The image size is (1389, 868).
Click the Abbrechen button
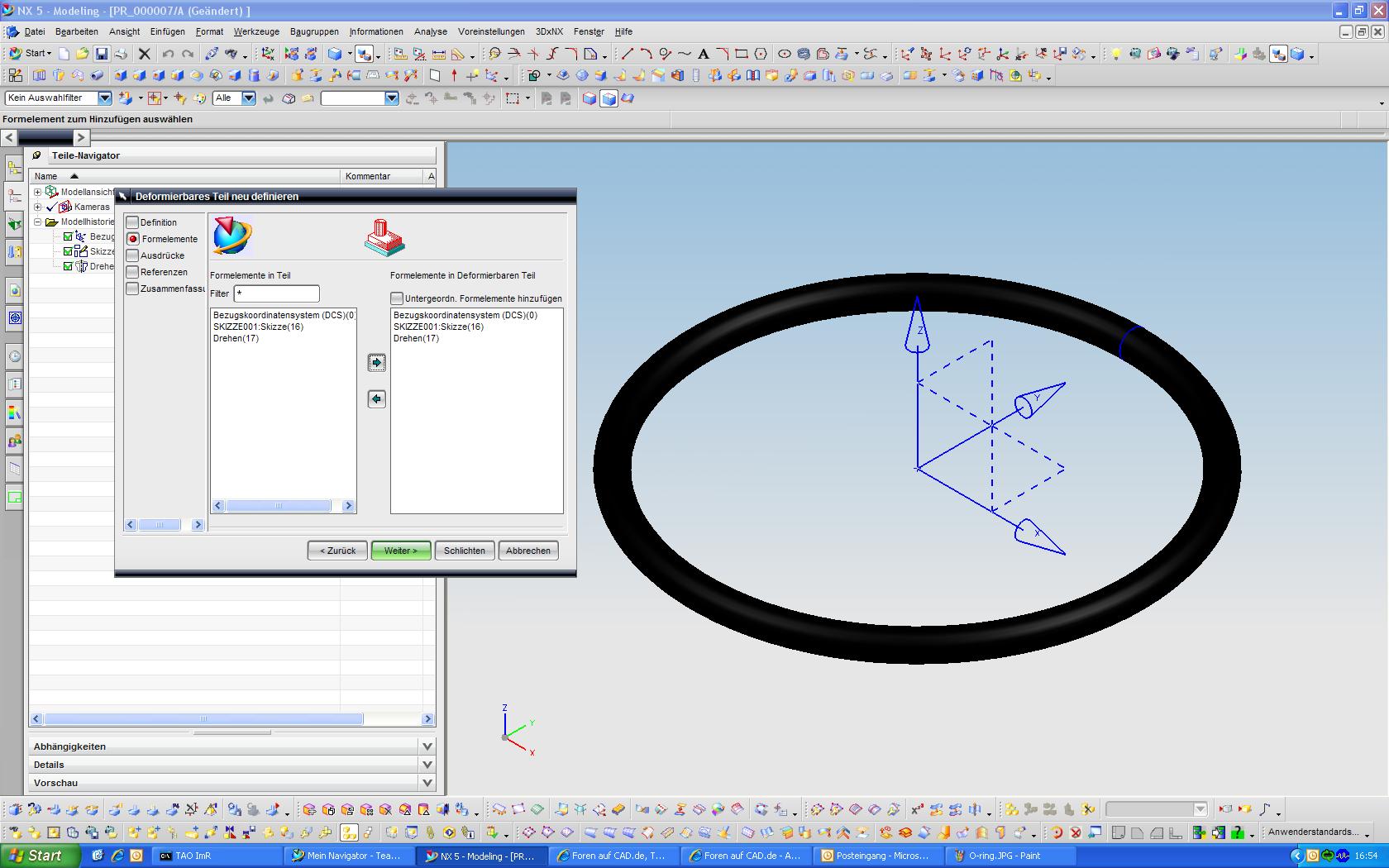(x=528, y=551)
